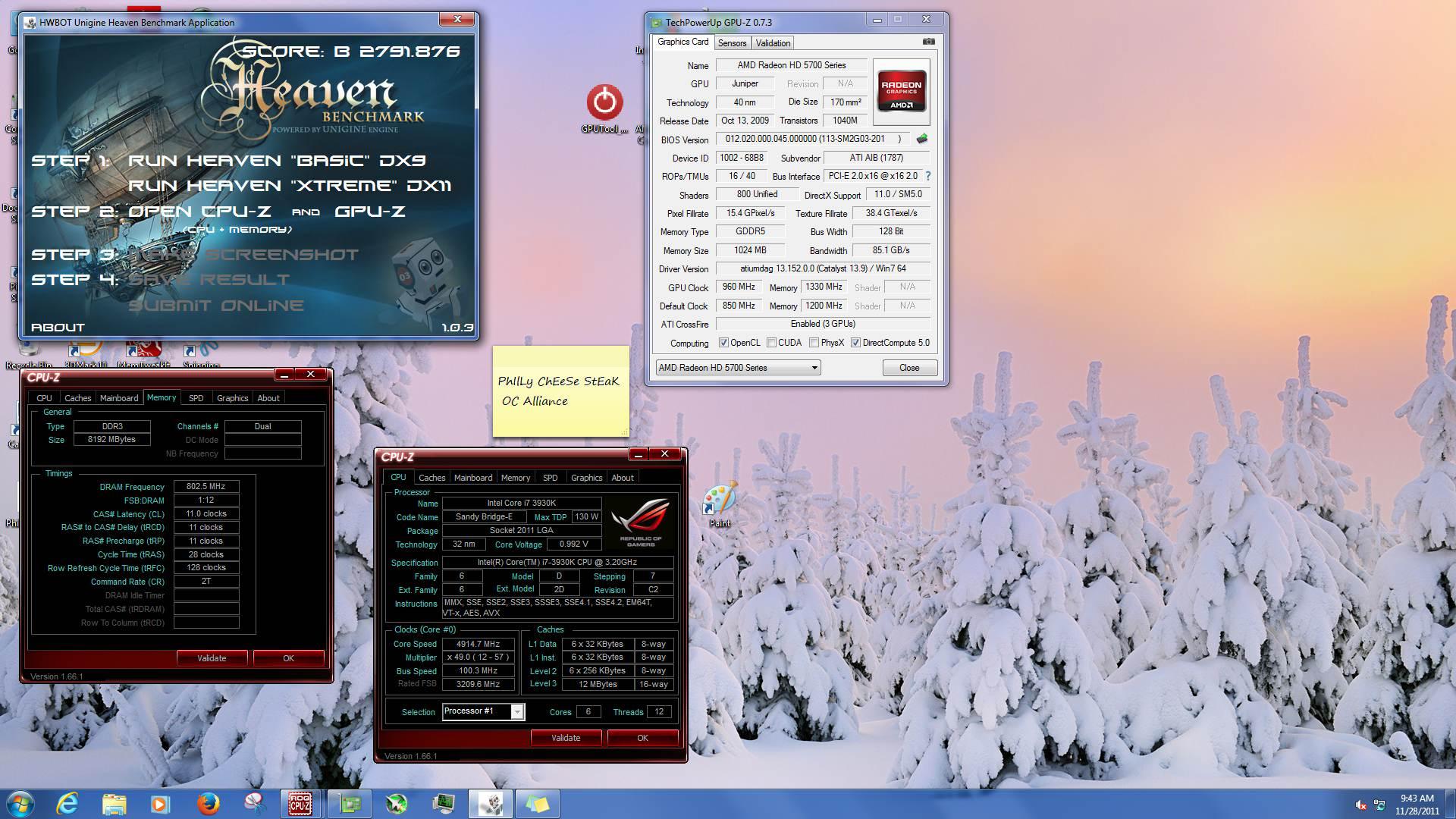
Task: Click the DRAM Frequency value 802.5 MHz
Action: (x=206, y=487)
